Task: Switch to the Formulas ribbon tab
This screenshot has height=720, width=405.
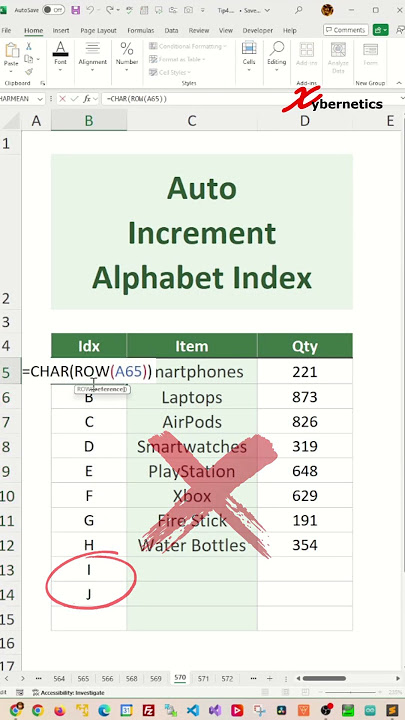Action: 141,31
